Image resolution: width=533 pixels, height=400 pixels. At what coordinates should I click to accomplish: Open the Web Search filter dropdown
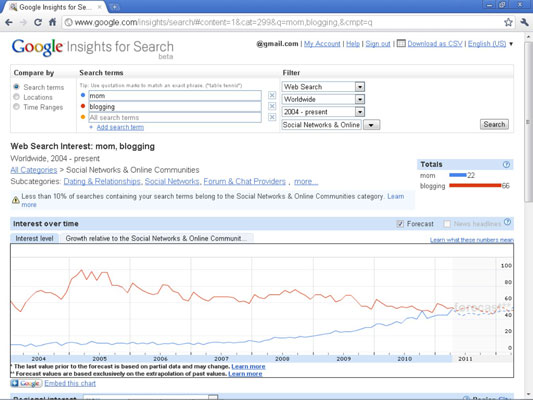coord(323,87)
